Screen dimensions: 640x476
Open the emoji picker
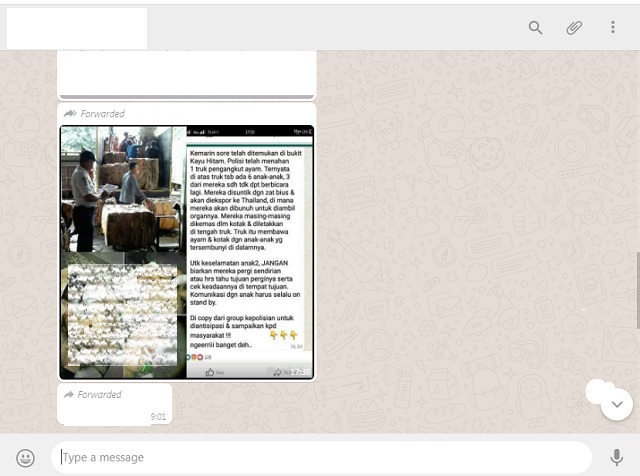pos(26,458)
